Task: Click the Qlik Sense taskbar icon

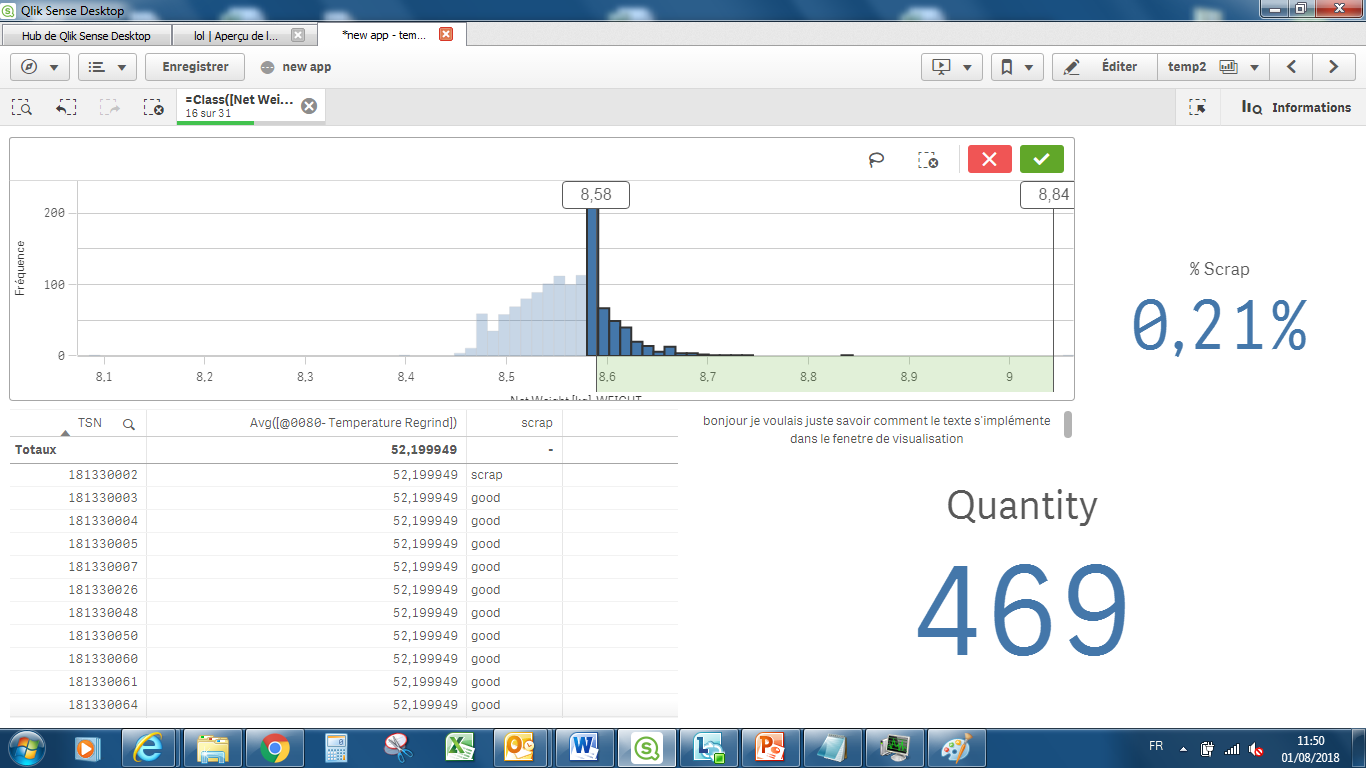Action: point(646,747)
